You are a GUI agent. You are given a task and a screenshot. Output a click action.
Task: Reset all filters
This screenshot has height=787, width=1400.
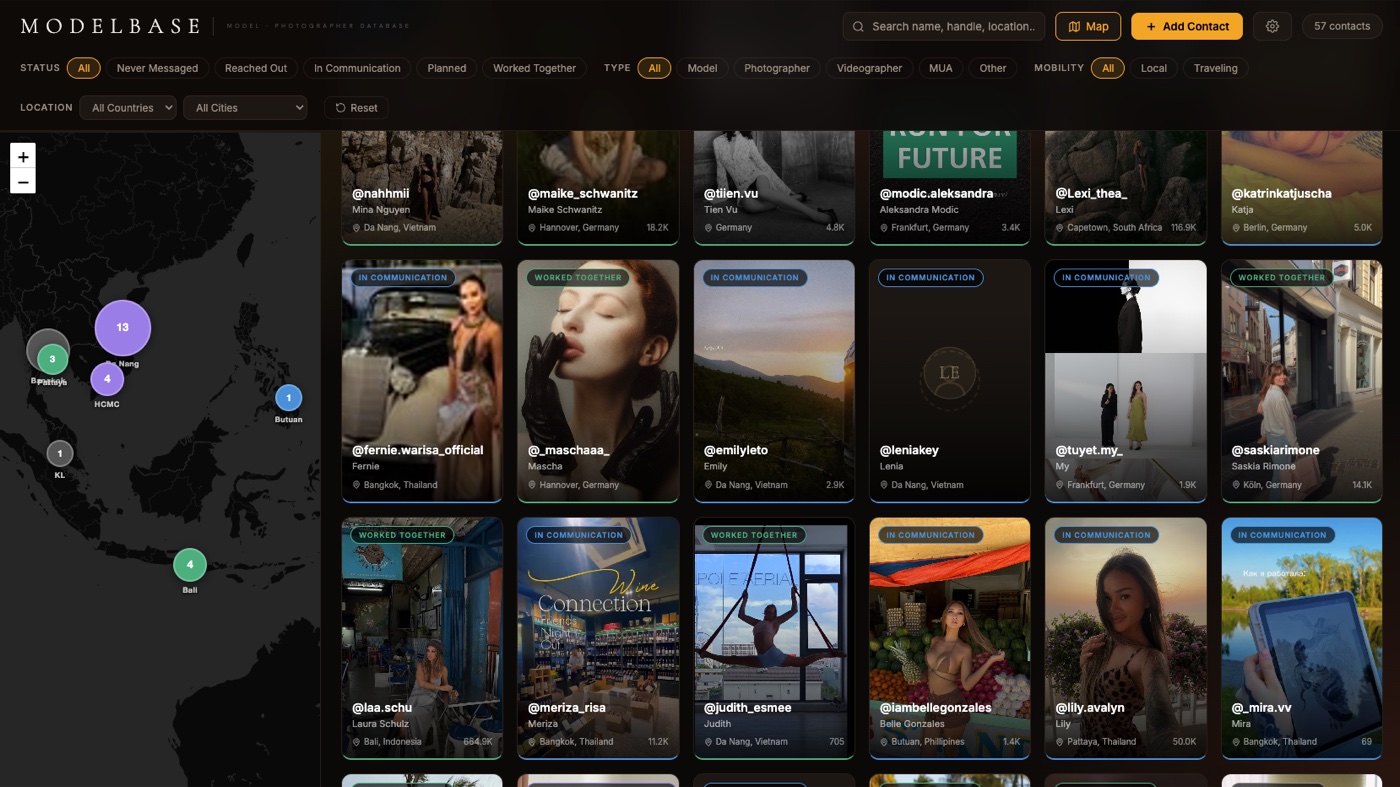[x=356, y=108]
